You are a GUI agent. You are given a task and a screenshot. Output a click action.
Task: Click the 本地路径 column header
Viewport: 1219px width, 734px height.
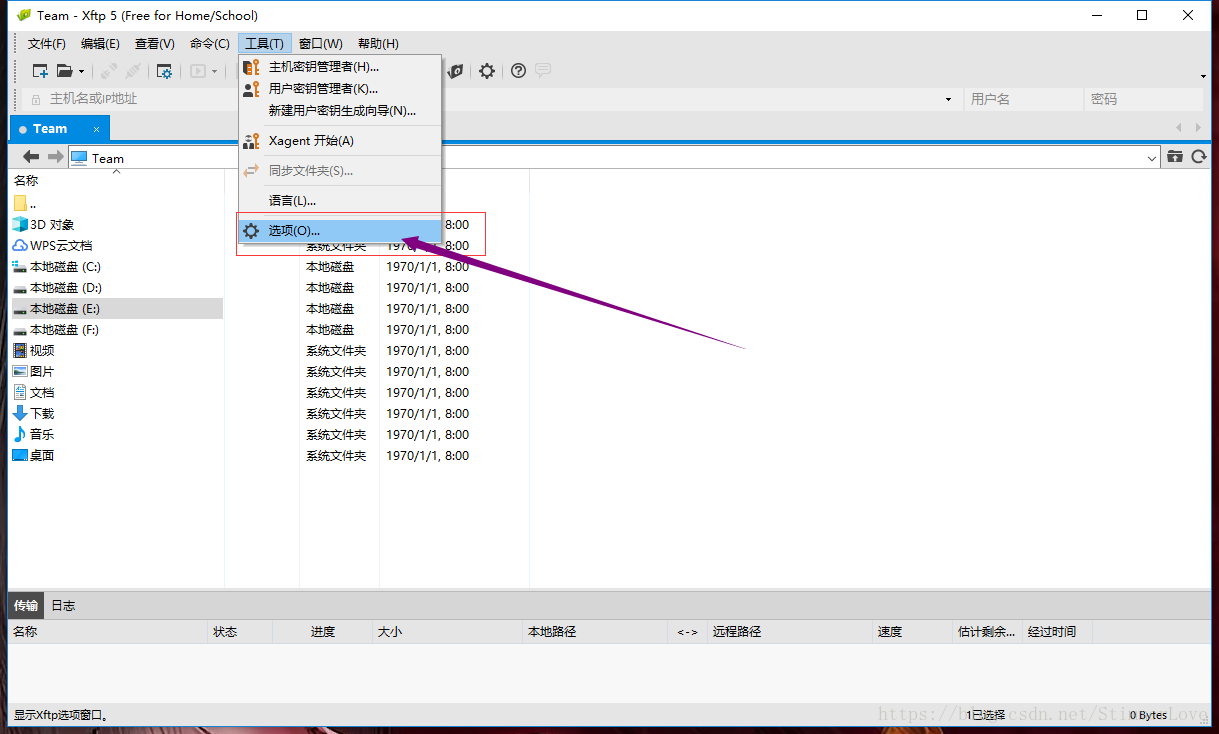(x=595, y=632)
